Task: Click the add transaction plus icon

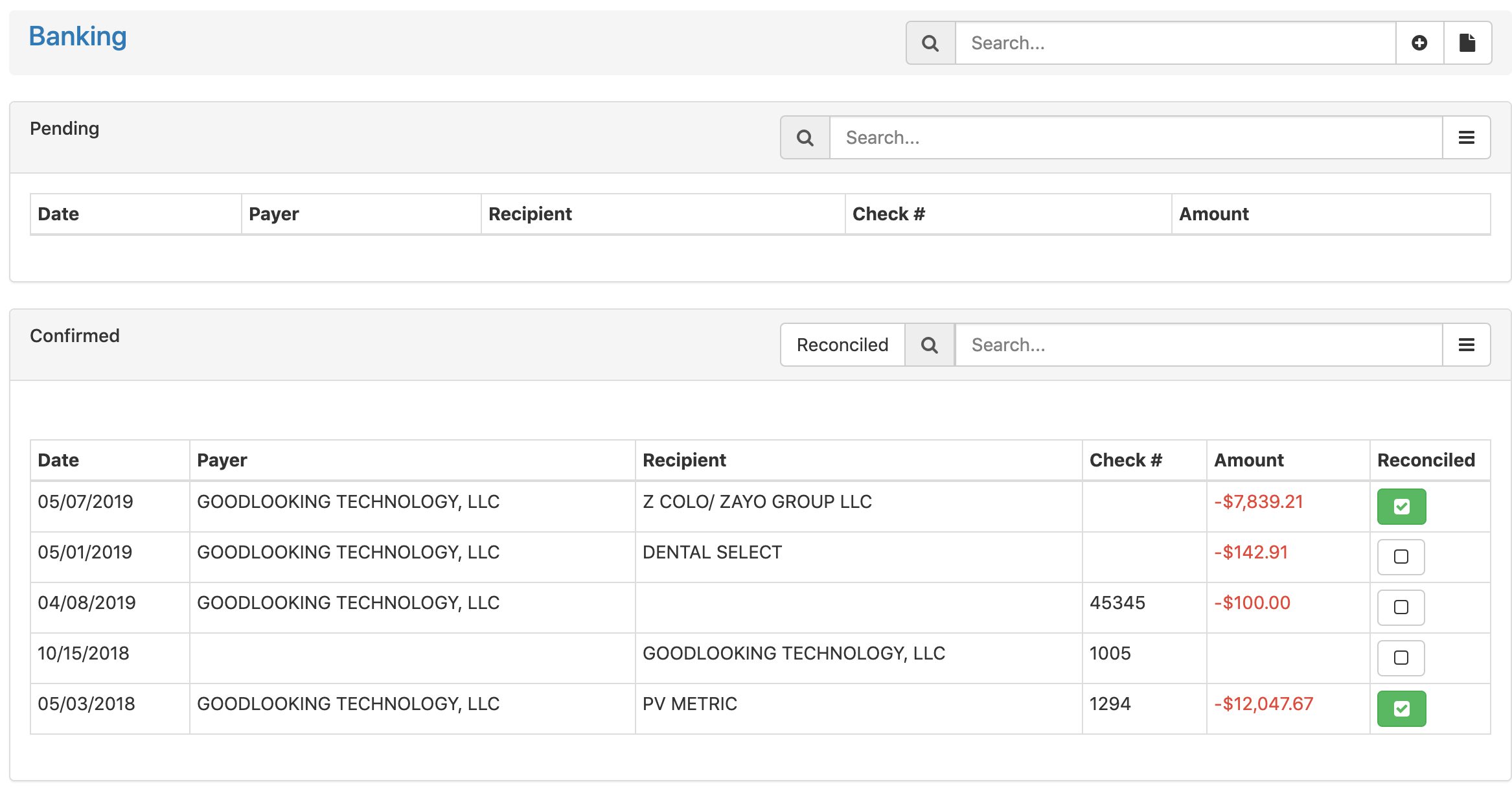Action: click(x=1419, y=43)
